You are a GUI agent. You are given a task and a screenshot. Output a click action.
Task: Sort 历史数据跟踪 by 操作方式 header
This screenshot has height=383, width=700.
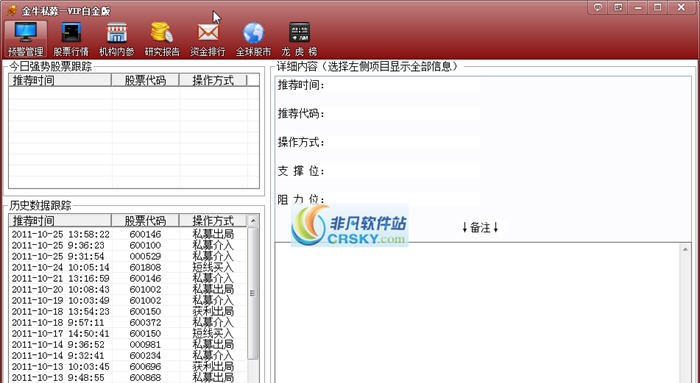pyautogui.click(x=213, y=221)
